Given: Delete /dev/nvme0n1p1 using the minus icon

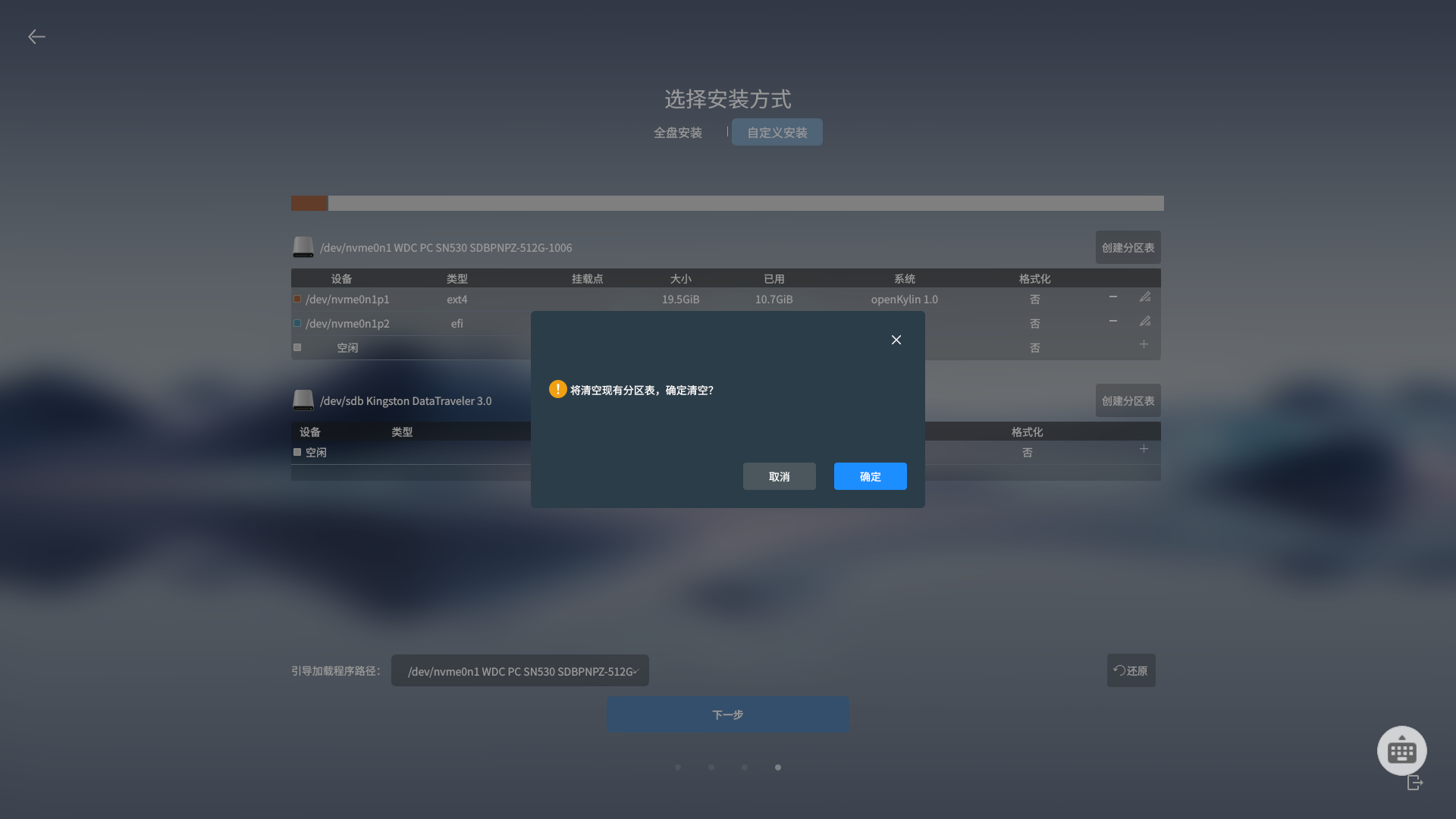Looking at the screenshot, I should [1112, 297].
